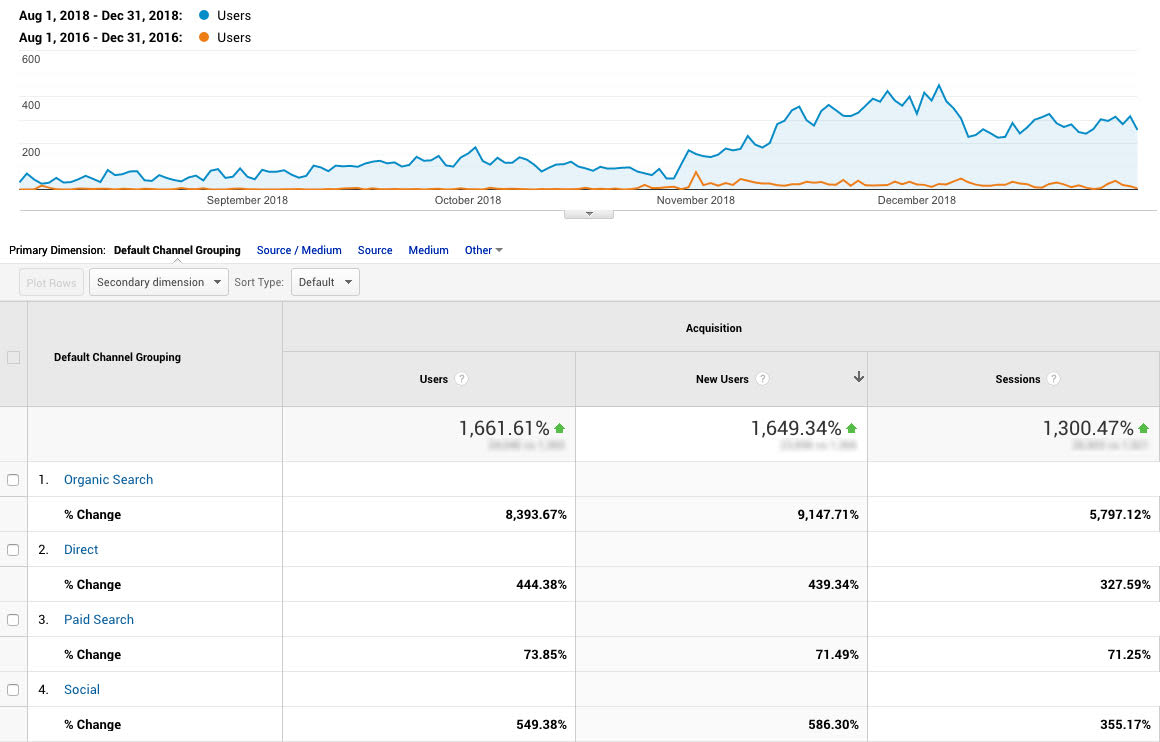Click the help icon next to Users column

click(461, 379)
